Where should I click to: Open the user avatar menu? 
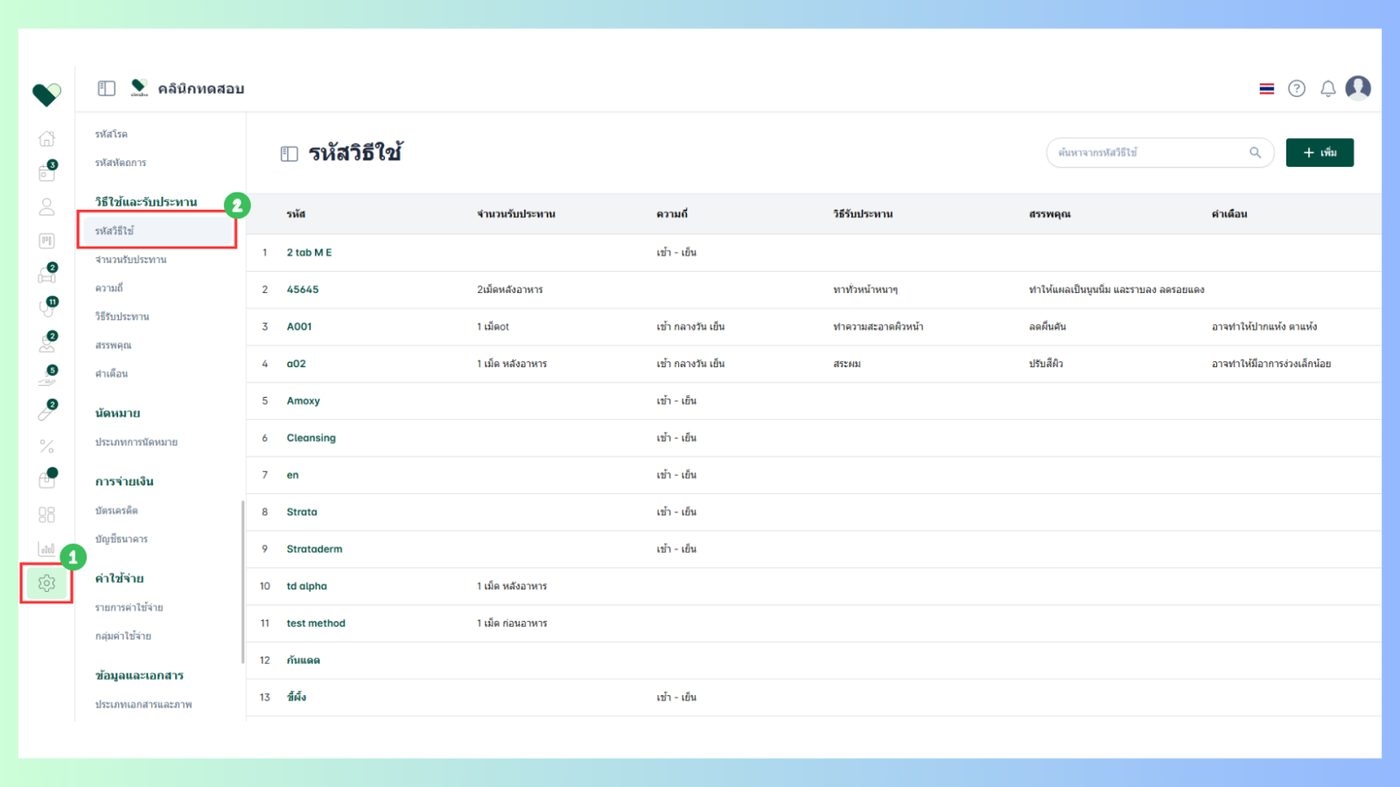1357,88
